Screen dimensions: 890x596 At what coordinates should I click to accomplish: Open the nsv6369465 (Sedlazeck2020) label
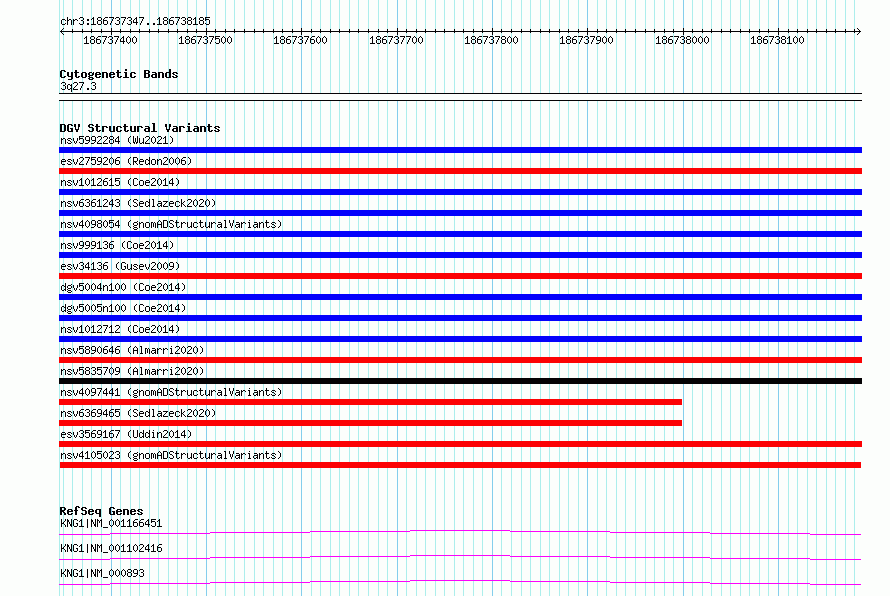point(138,413)
